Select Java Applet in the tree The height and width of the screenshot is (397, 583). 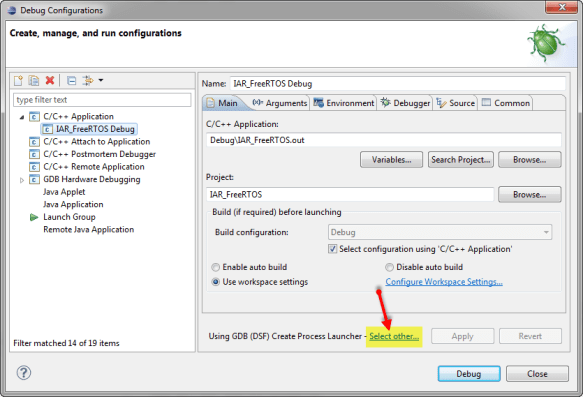[64, 192]
